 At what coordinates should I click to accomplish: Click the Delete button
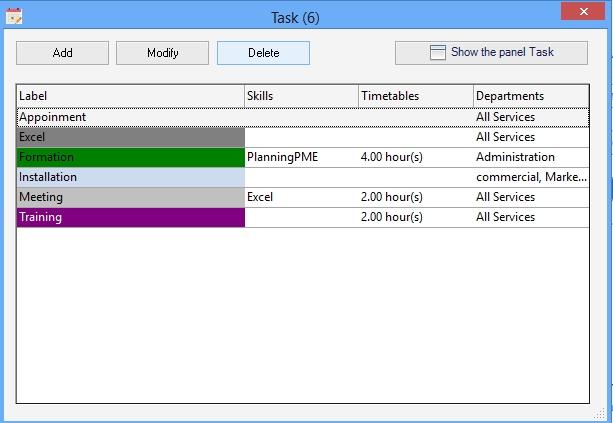point(263,53)
